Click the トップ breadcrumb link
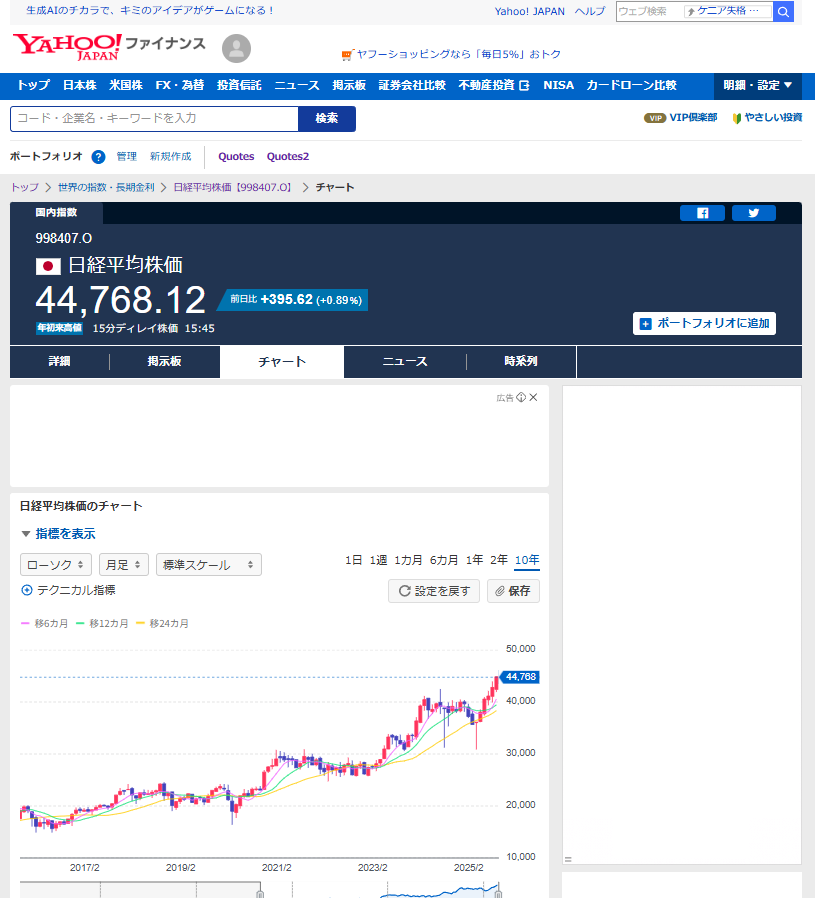The width and height of the screenshot is (815, 898). (x=25, y=188)
